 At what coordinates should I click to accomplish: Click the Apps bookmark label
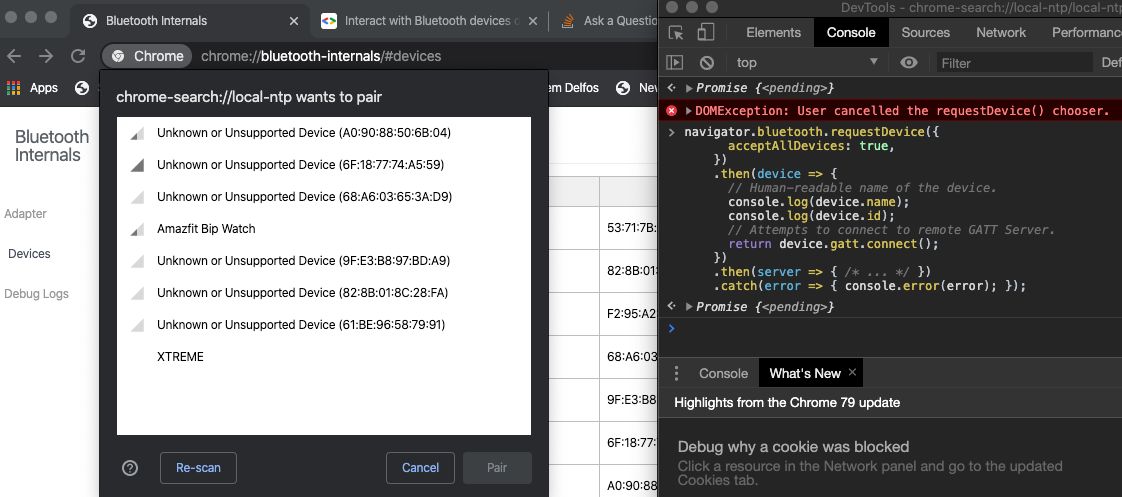click(44, 88)
